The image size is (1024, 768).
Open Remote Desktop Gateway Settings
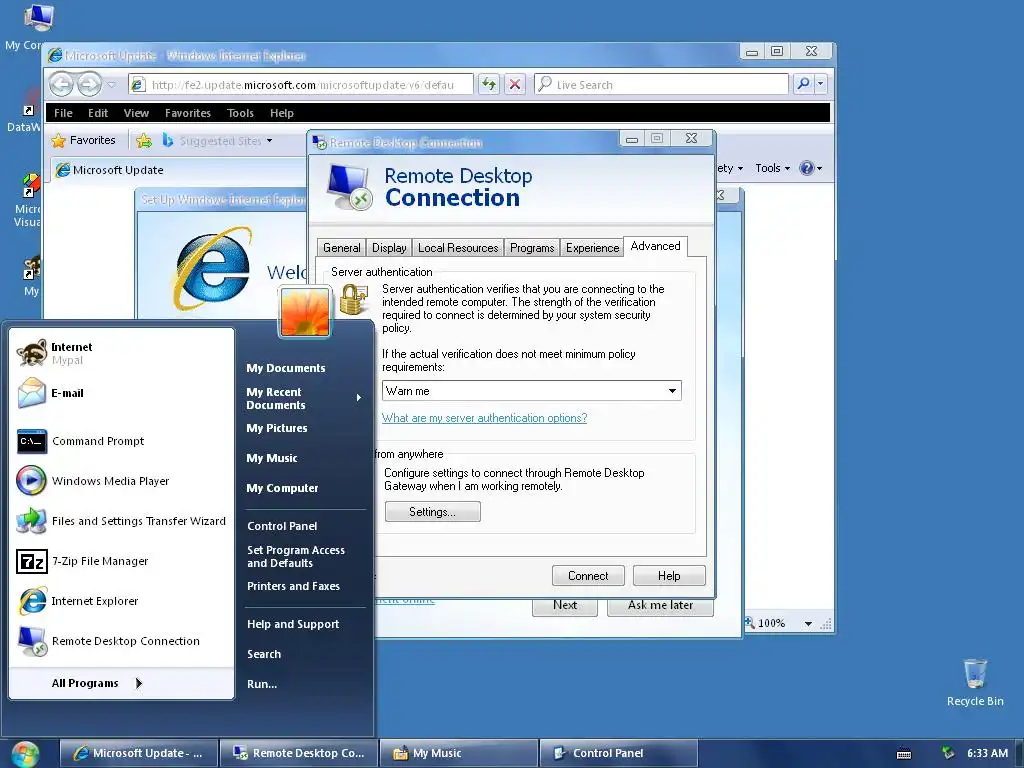tap(432, 512)
